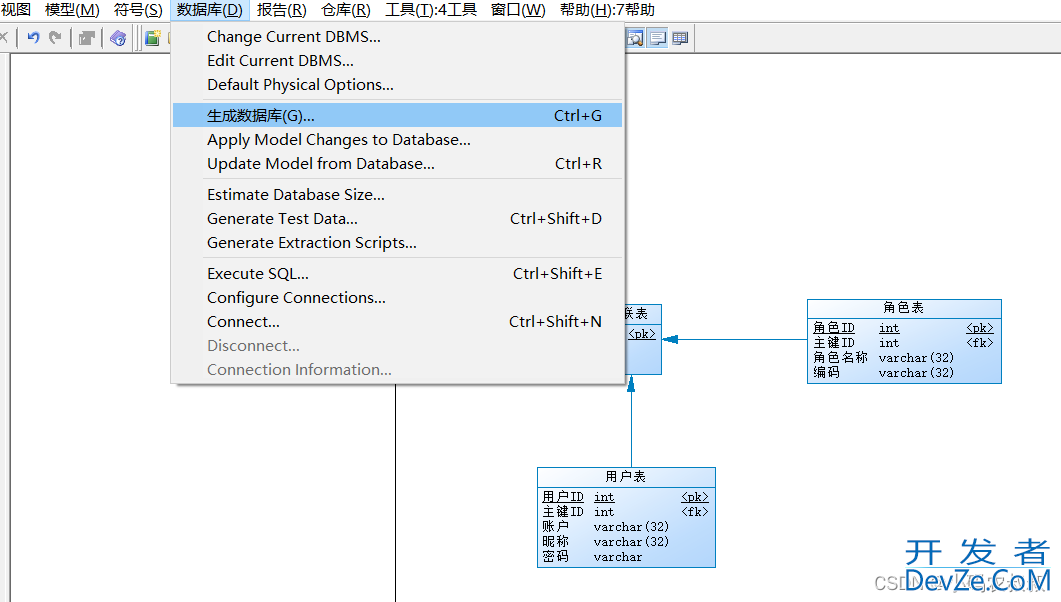Click the 密码 varchar row
This screenshot has width=1061, height=602.
(593, 557)
